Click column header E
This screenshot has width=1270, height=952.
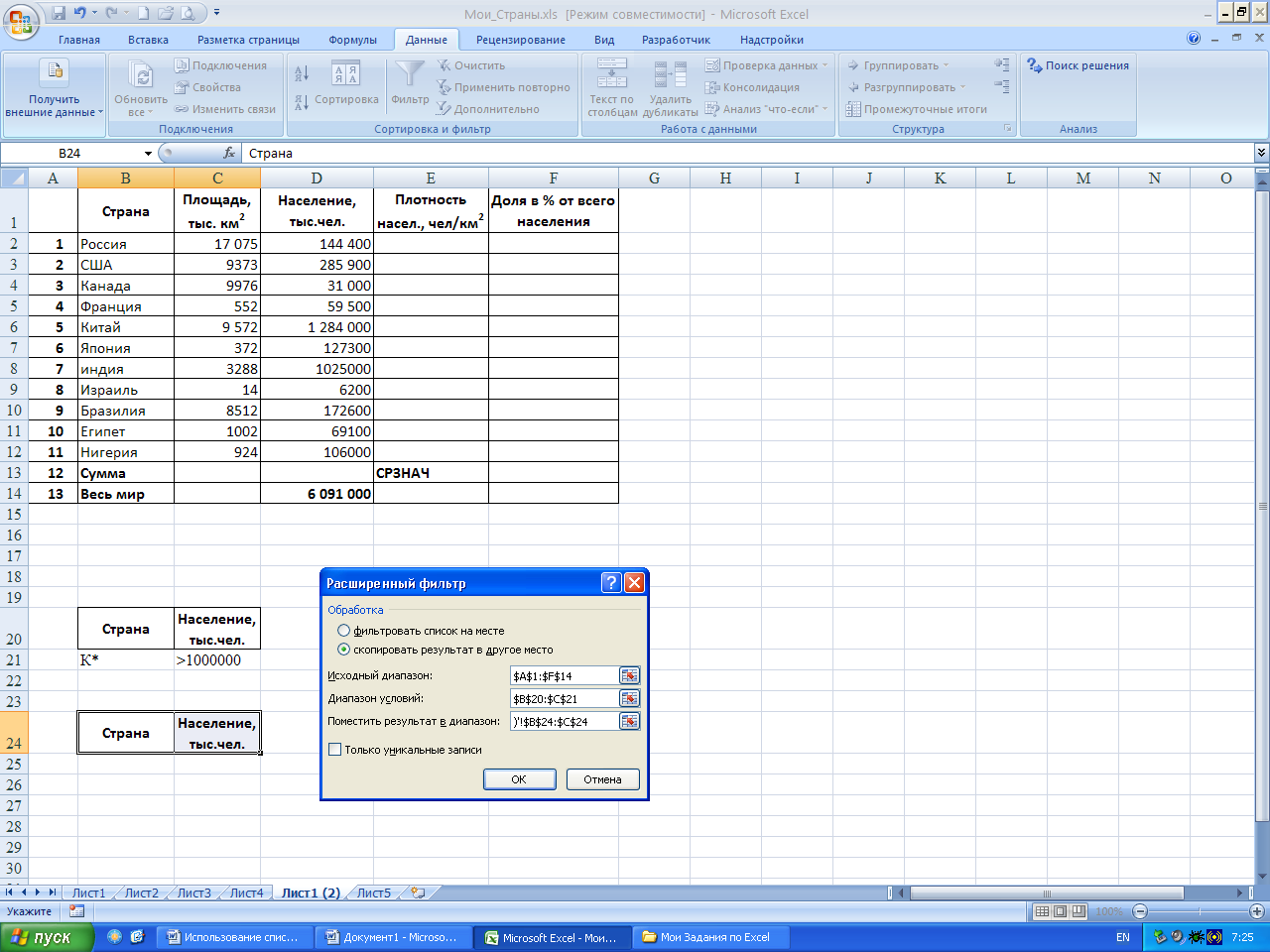click(x=431, y=178)
